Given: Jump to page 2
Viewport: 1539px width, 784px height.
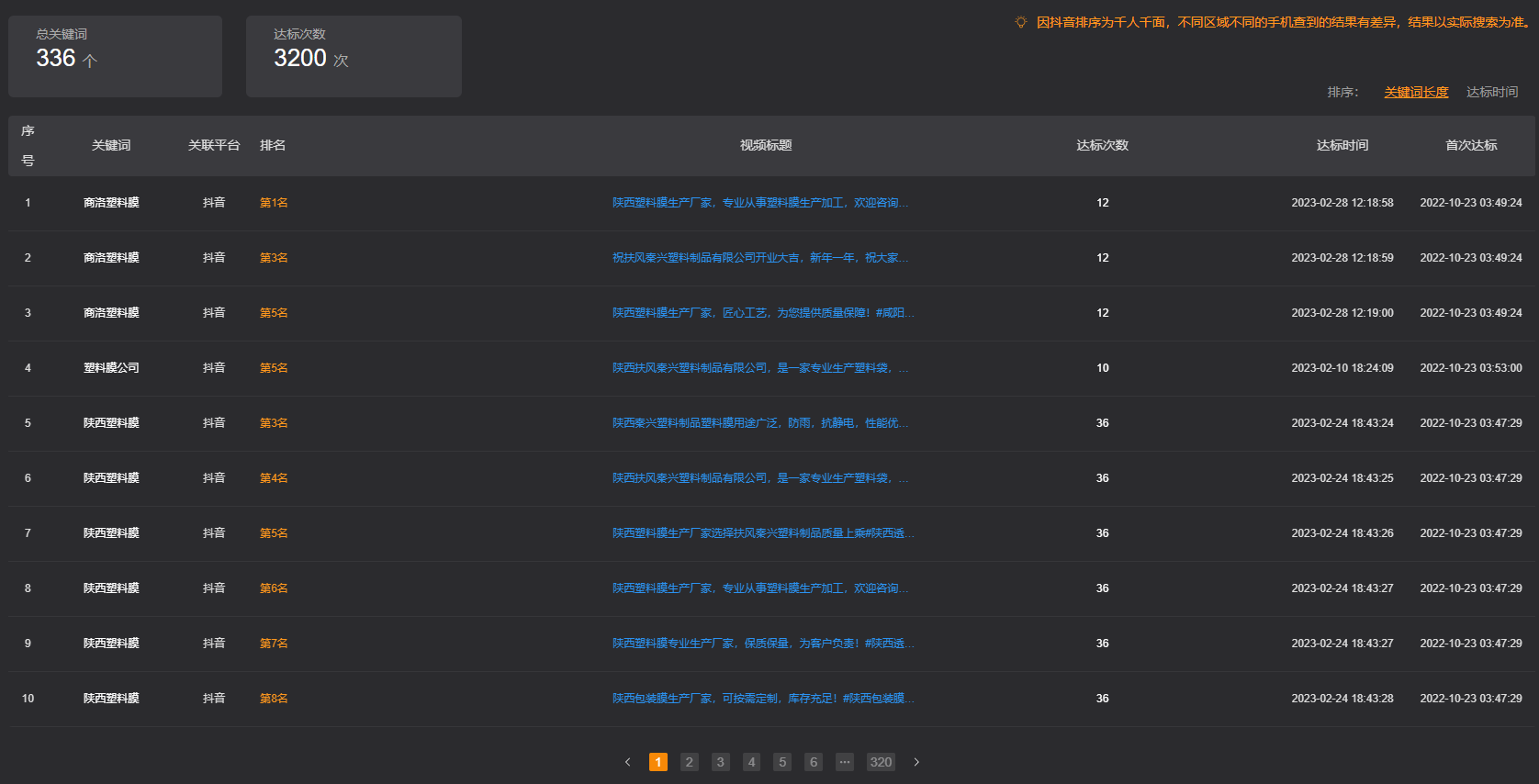Looking at the screenshot, I should (690, 762).
